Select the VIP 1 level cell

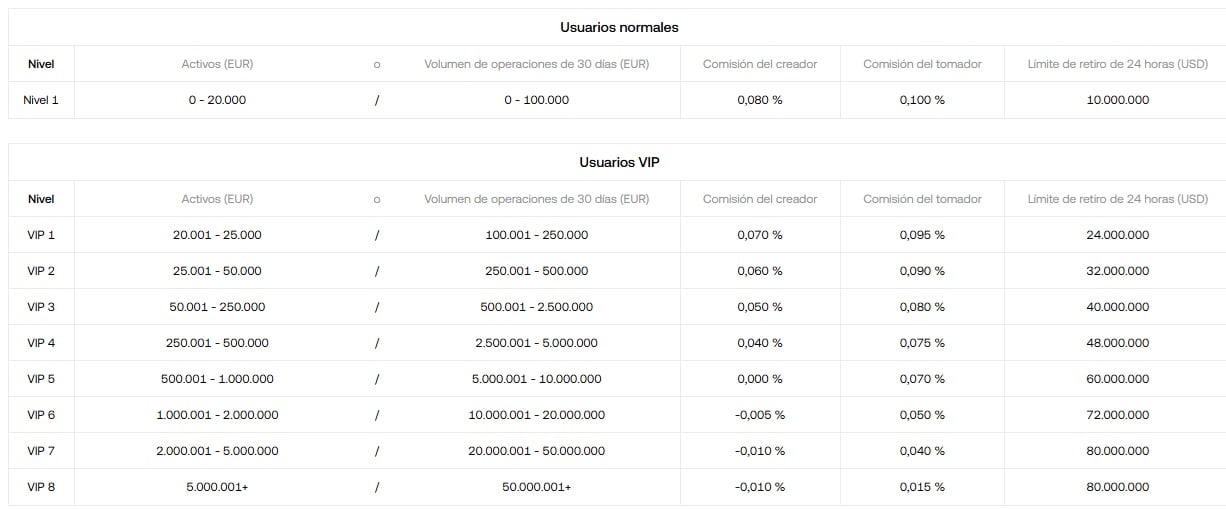[41, 235]
